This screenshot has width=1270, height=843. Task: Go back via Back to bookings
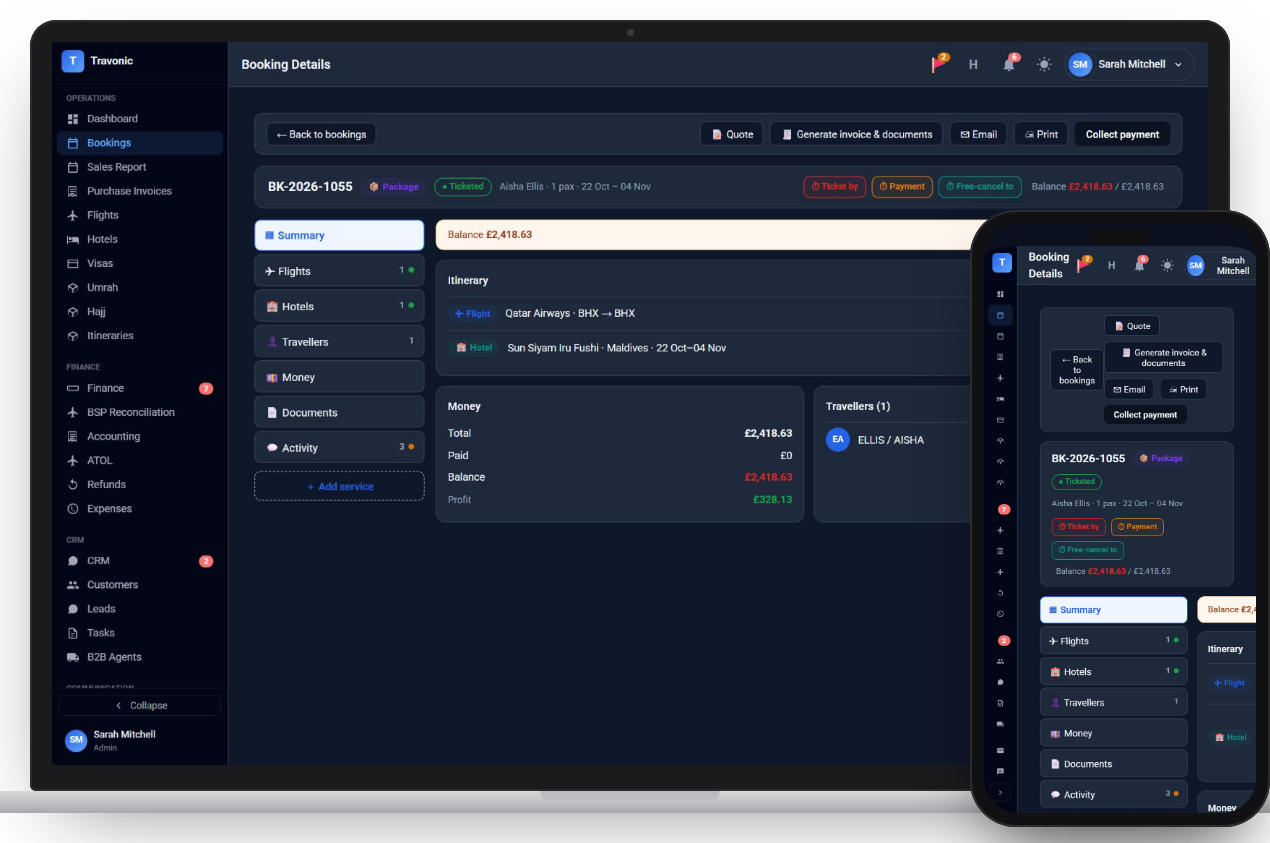[x=321, y=134]
